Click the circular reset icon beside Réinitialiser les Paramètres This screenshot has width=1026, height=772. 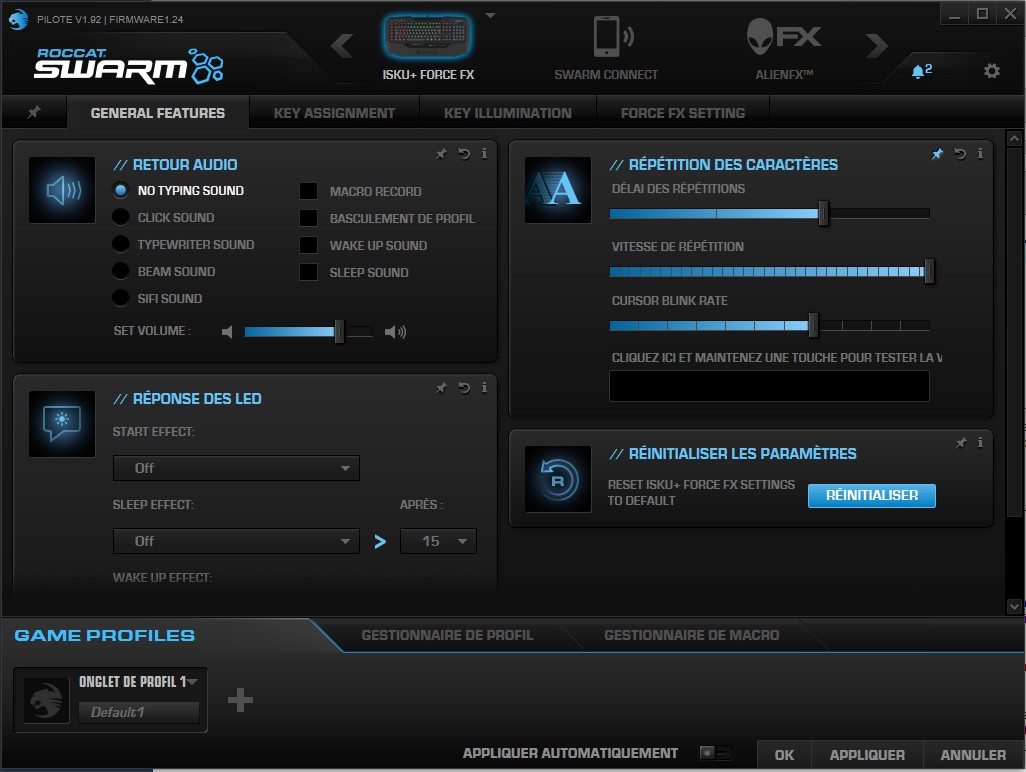557,478
